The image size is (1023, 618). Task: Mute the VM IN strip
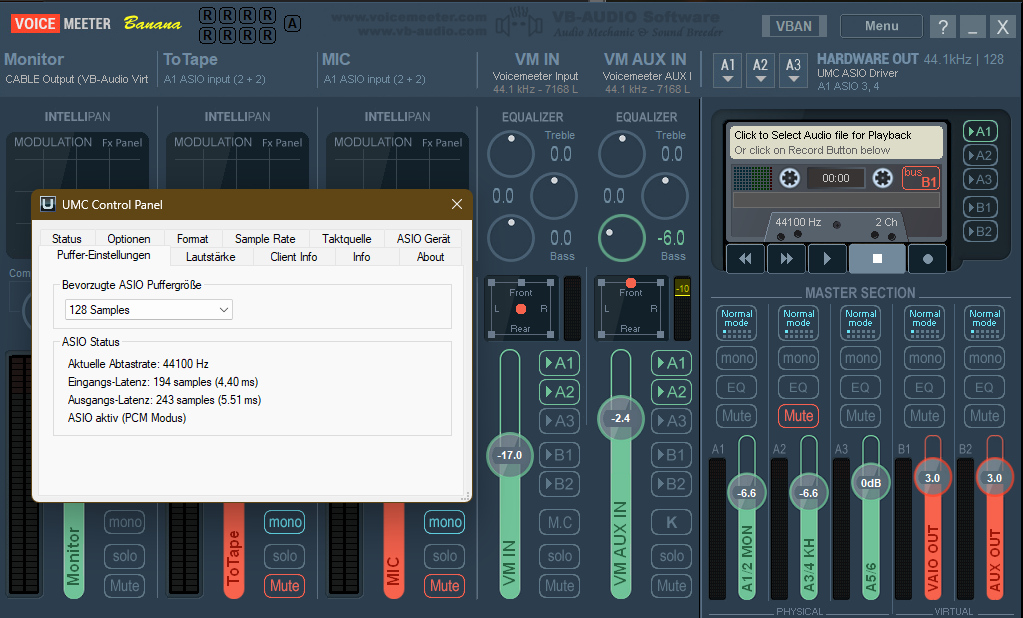tap(560, 585)
